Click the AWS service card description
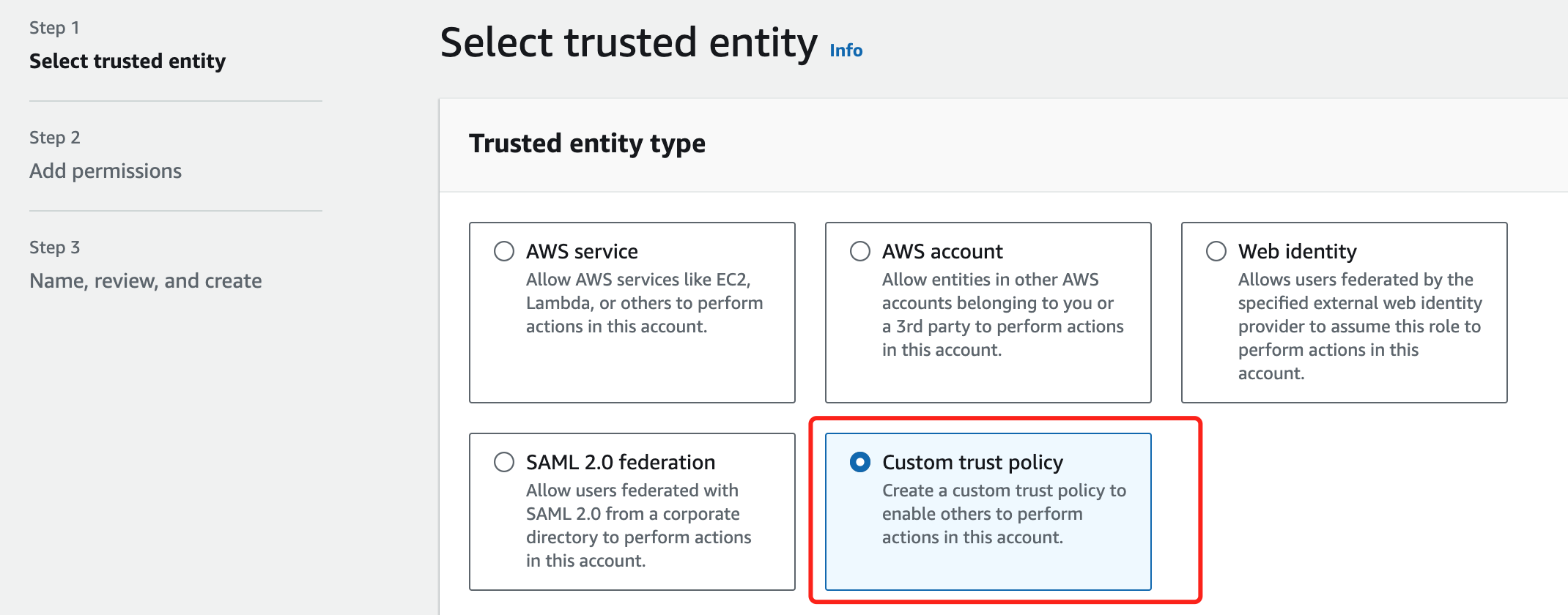 coord(645,303)
